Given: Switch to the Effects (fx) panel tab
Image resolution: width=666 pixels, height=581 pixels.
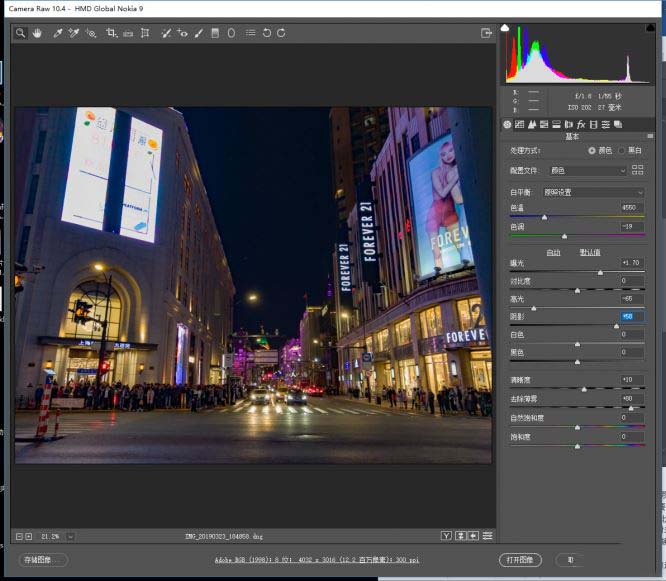Looking at the screenshot, I should (581, 124).
